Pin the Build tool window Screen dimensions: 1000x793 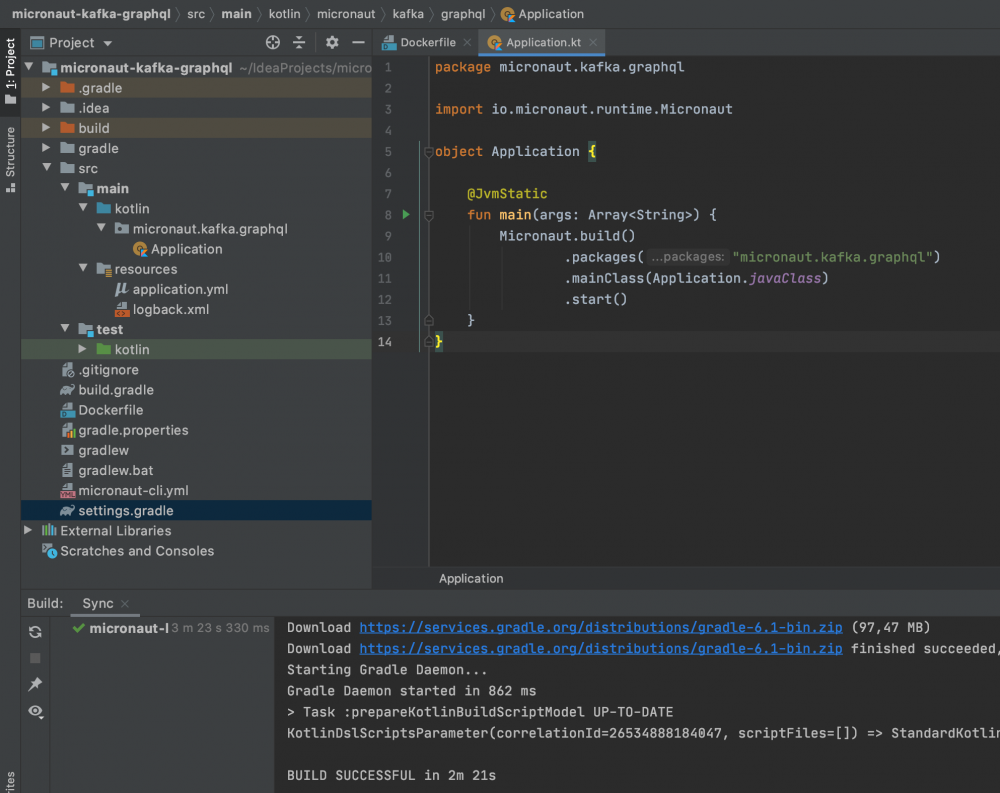[35, 684]
